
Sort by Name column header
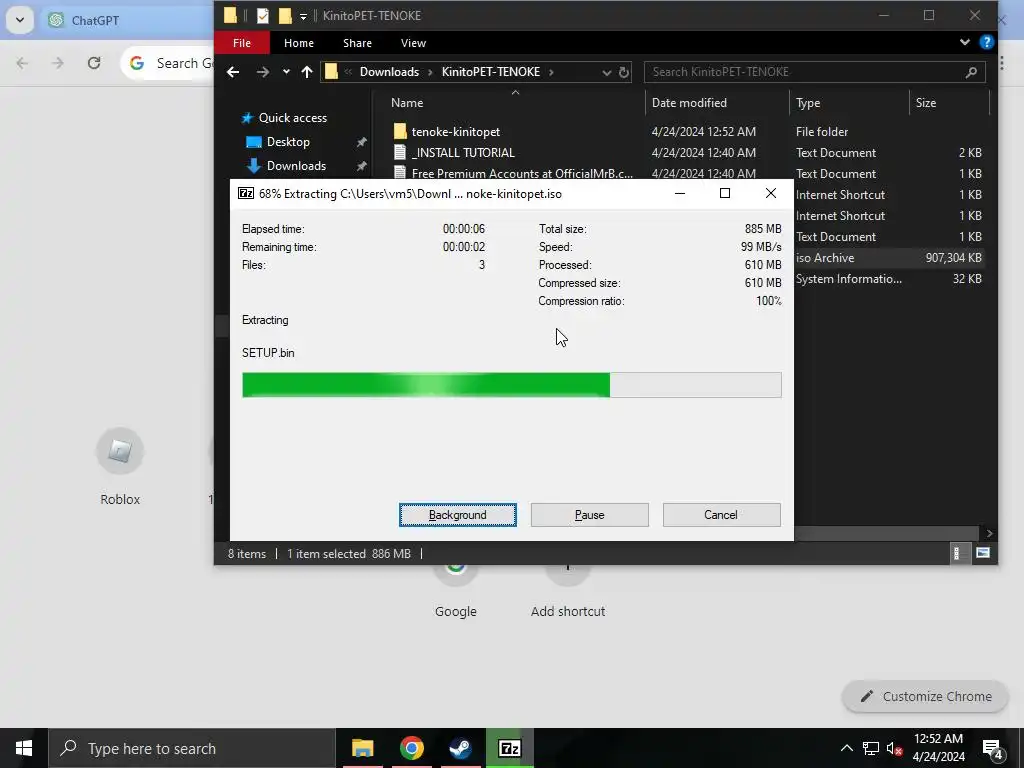[407, 103]
